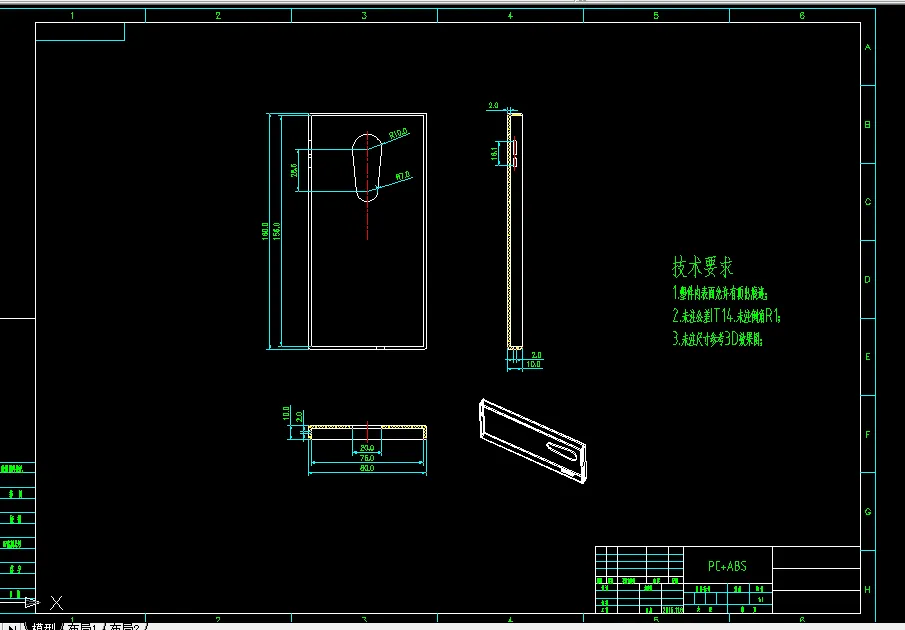Click zone number 5 on top border

click(x=656, y=16)
